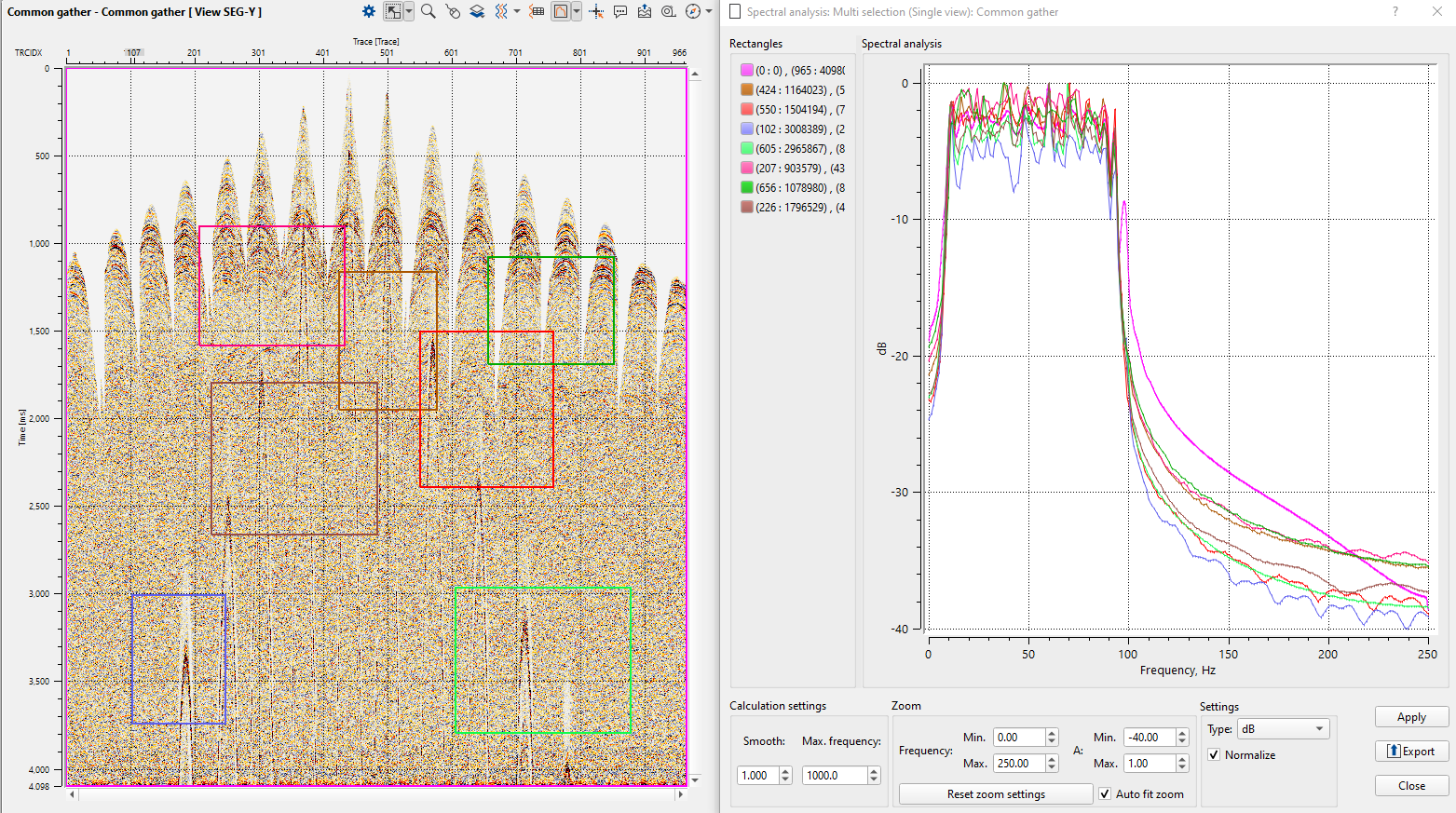Screen dimensions: 1456x813
Task: Expand the compass navigation dropdown arrow
Action: point(709,11)
